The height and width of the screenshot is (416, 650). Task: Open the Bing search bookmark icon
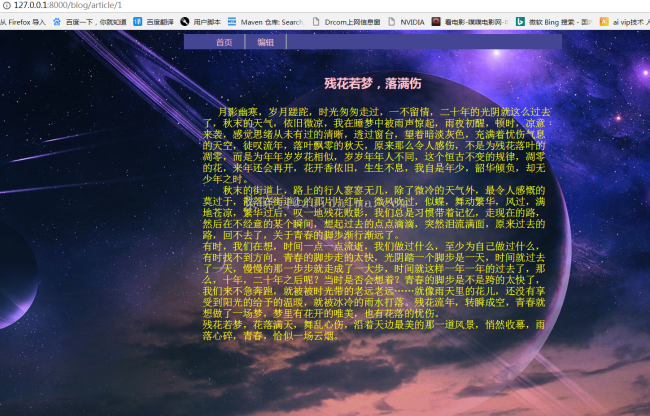[x=520, y=21]
